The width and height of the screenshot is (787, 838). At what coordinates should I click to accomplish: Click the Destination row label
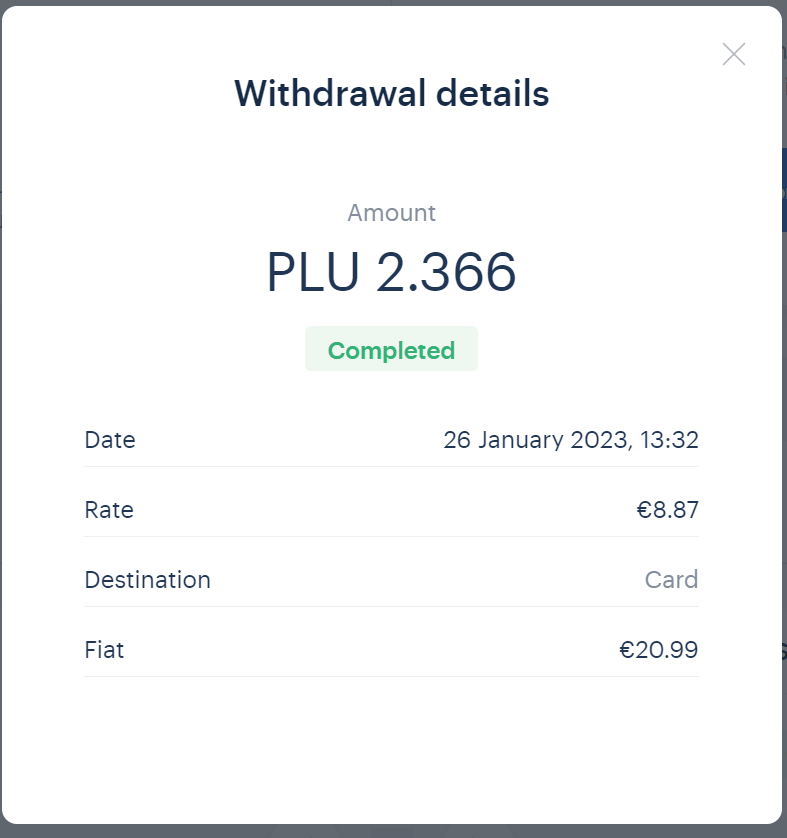[x=147, y=580]
